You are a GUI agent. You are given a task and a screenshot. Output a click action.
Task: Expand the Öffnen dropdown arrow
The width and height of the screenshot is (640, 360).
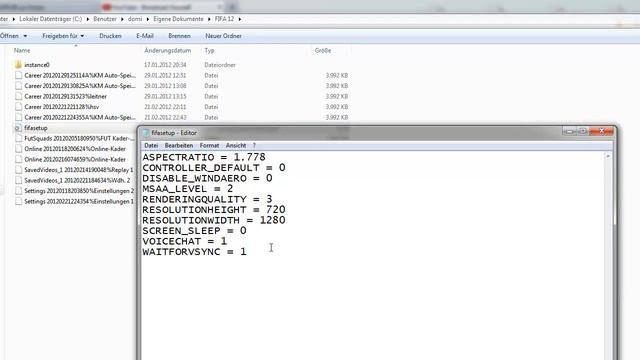click(x=25, y=36)
